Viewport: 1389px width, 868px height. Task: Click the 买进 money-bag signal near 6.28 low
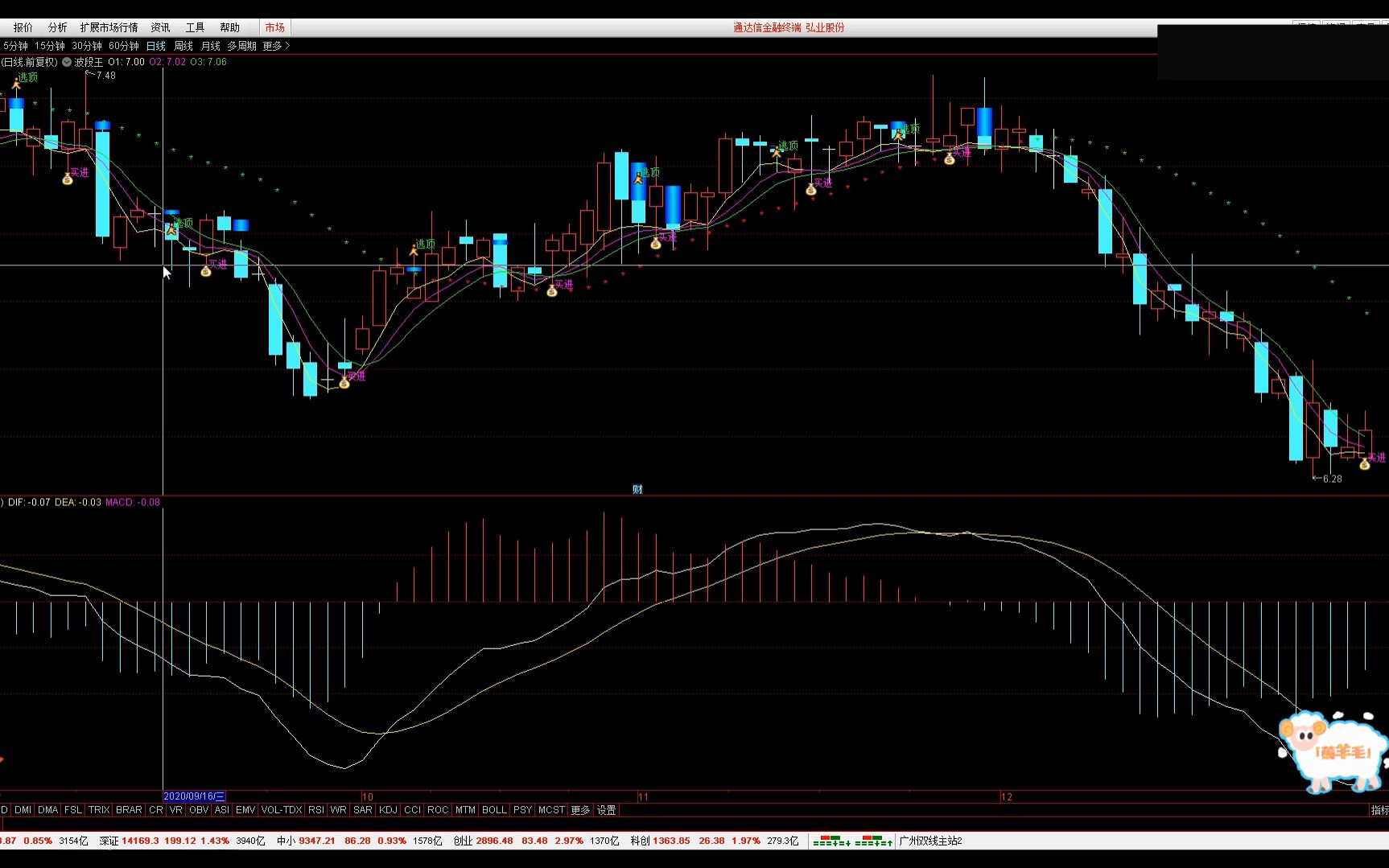coord(1365,464)
